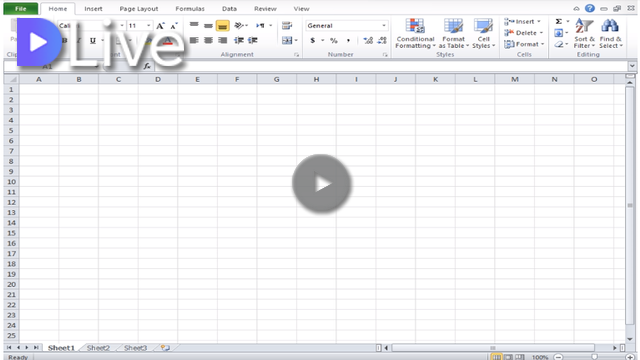
Task: Open the File tab
Action: pyautogui.click(x=21, y=9)
